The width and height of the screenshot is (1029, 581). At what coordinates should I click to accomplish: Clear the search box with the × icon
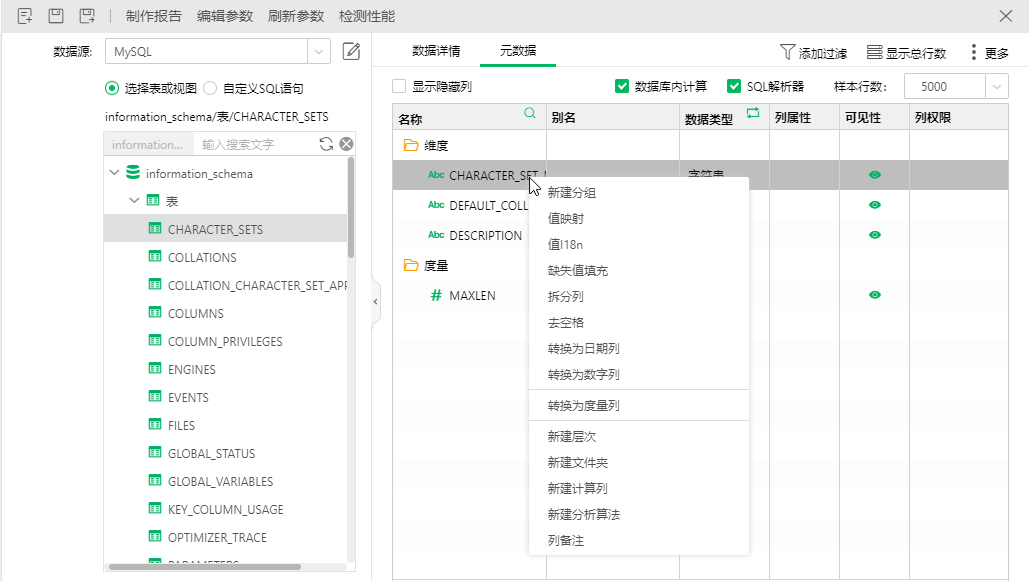348,144
